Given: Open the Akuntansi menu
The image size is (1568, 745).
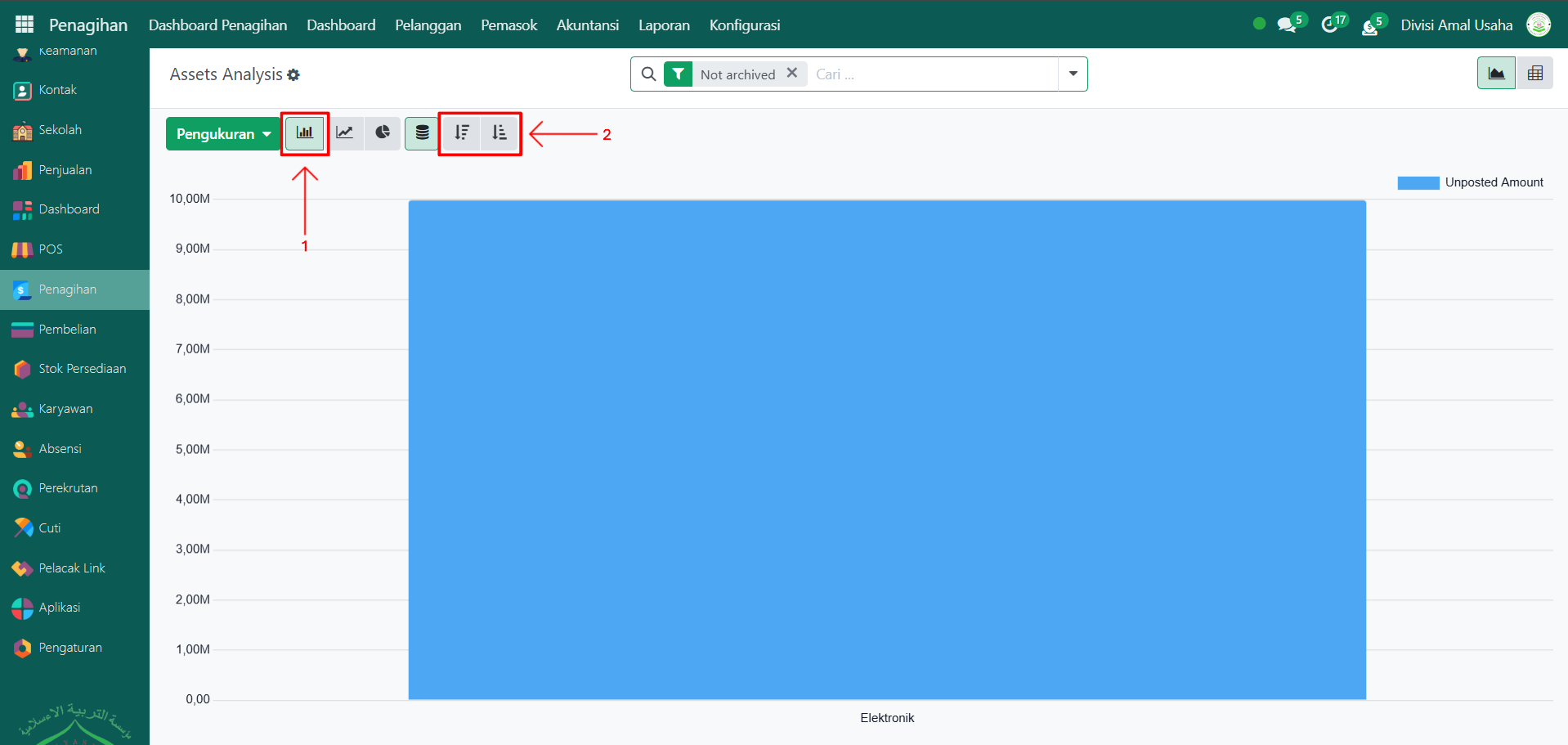Looking at the screenshot, I should tap(587, 25).
